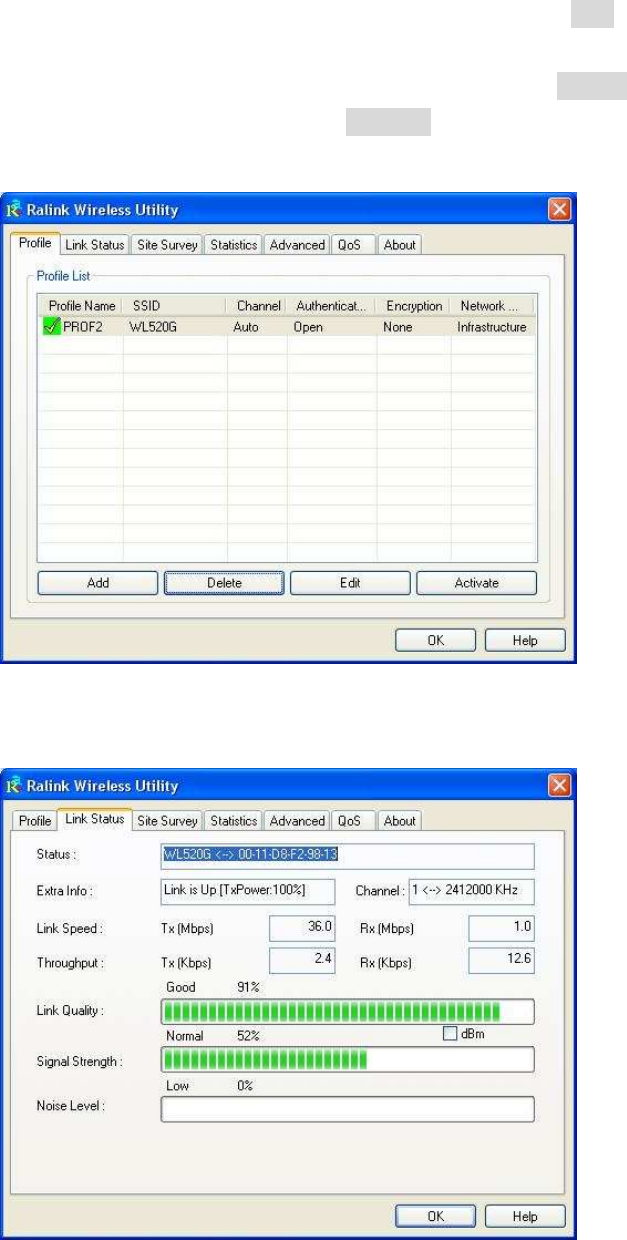Select the PROF2 profile row

click(286, 326)
